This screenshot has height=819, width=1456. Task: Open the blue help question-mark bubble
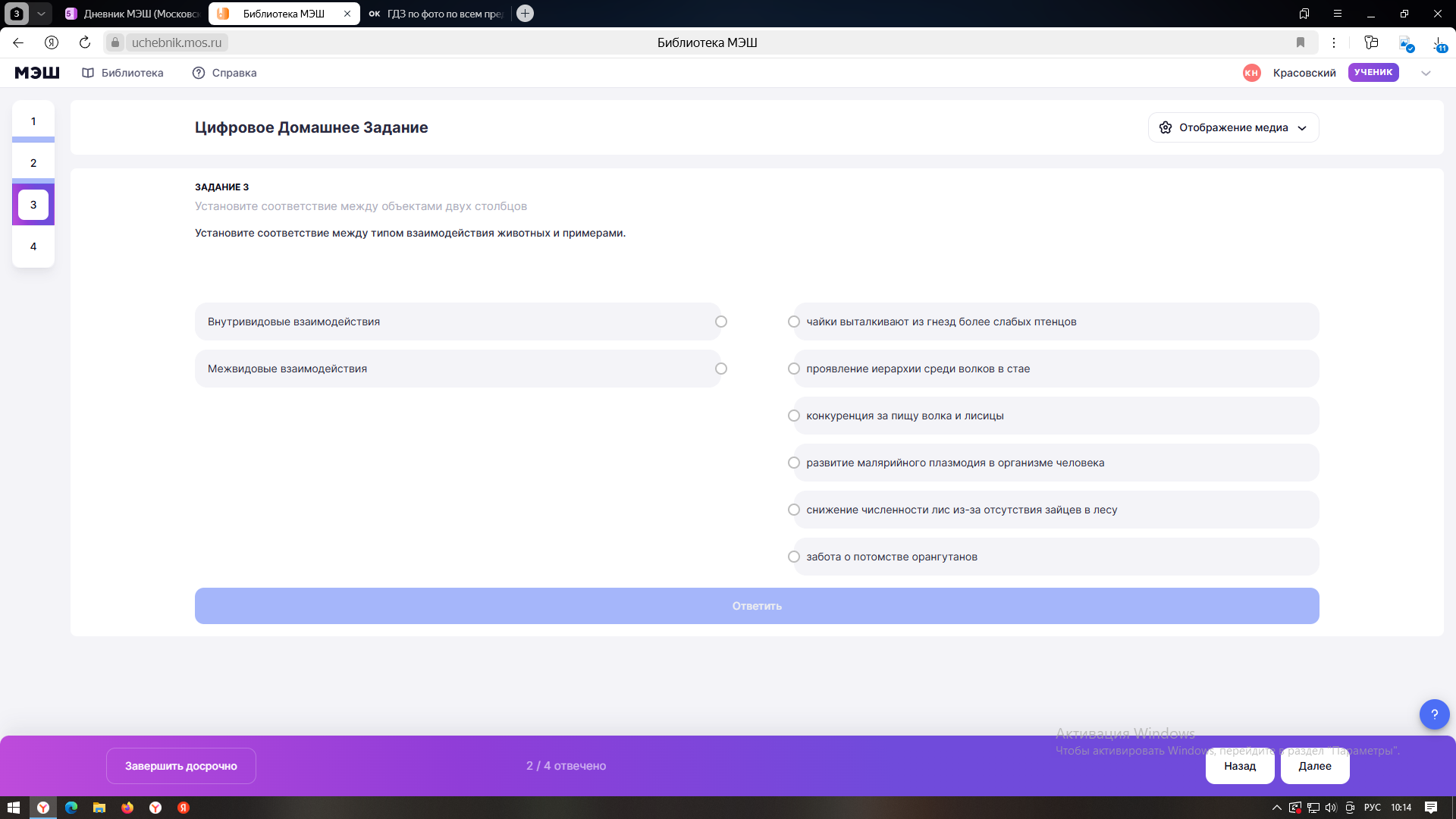click(1434, 714)
